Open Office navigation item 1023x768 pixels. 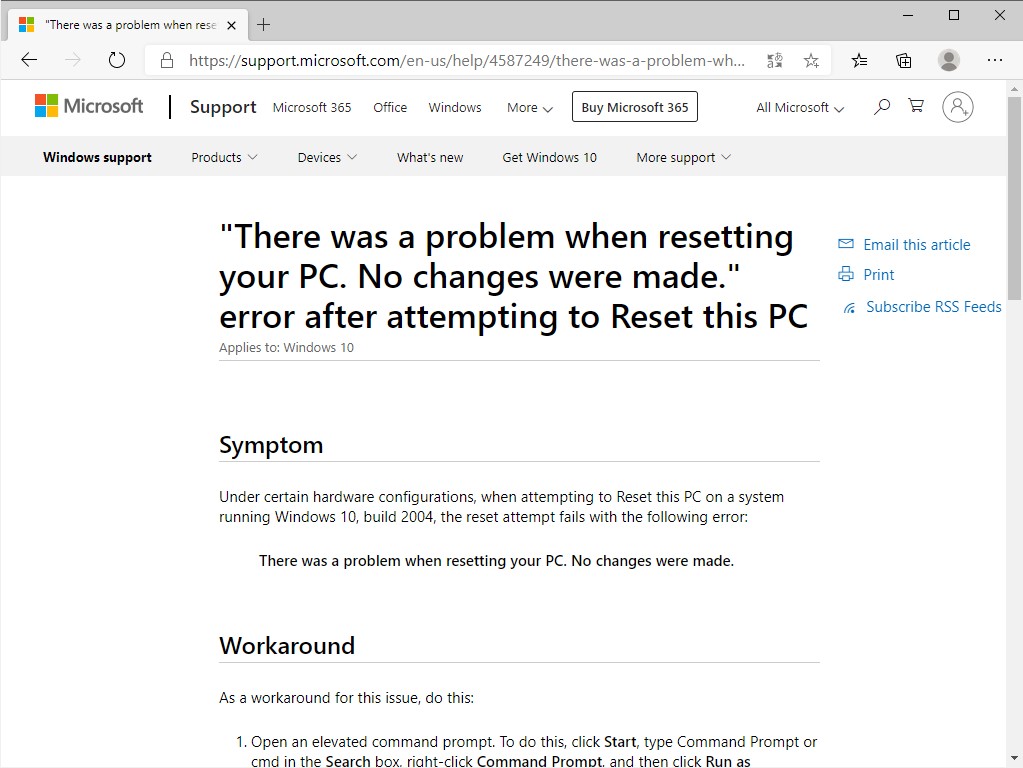pyautogui.click(x=390, y=108)
